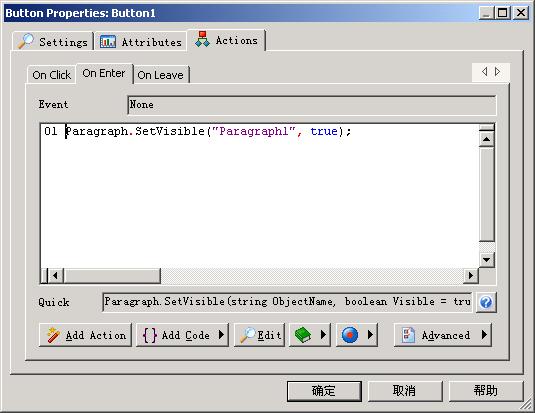The image size is (535, 413).
Task: Click the Add Action wand button
Action: 85,335
